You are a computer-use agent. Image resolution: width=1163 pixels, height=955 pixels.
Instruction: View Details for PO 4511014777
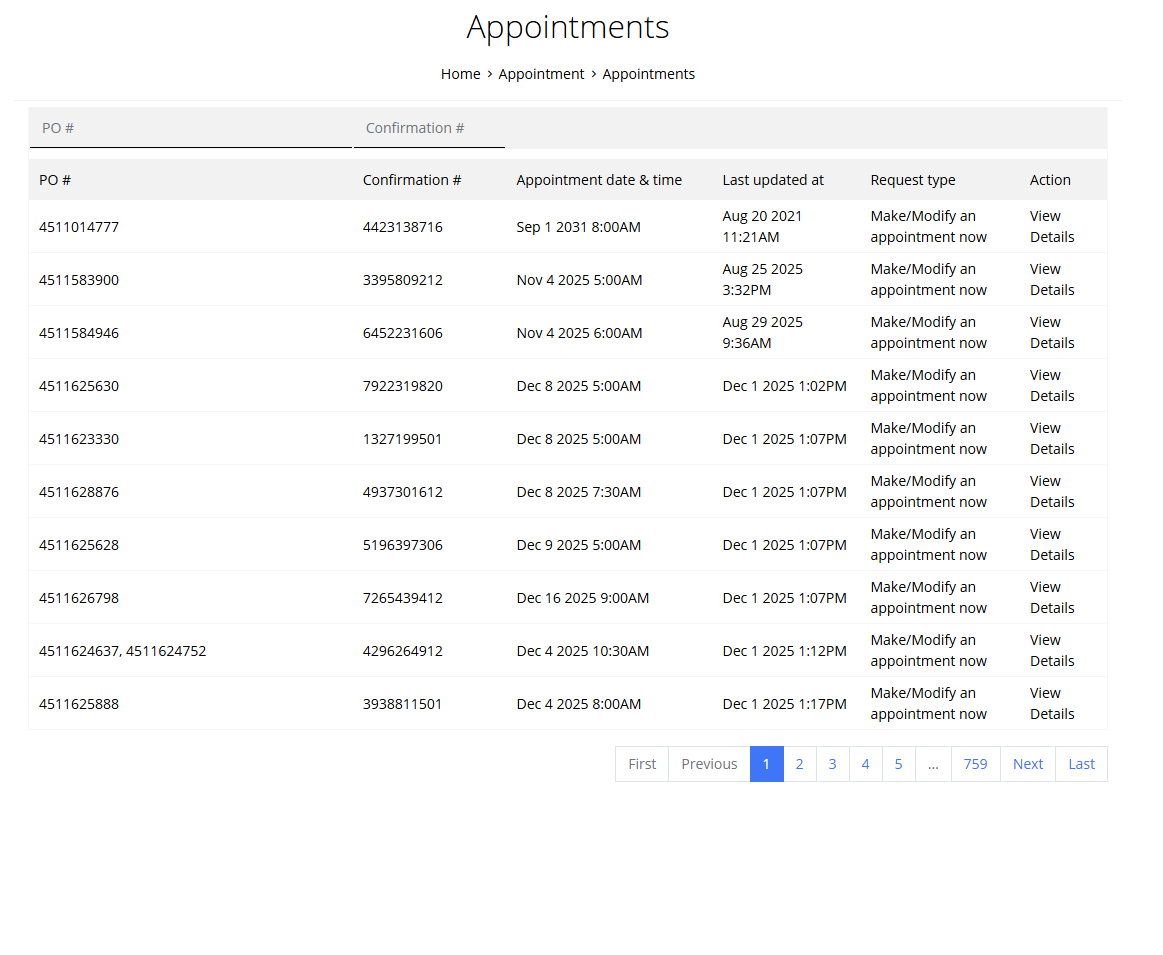[1051, 227]
